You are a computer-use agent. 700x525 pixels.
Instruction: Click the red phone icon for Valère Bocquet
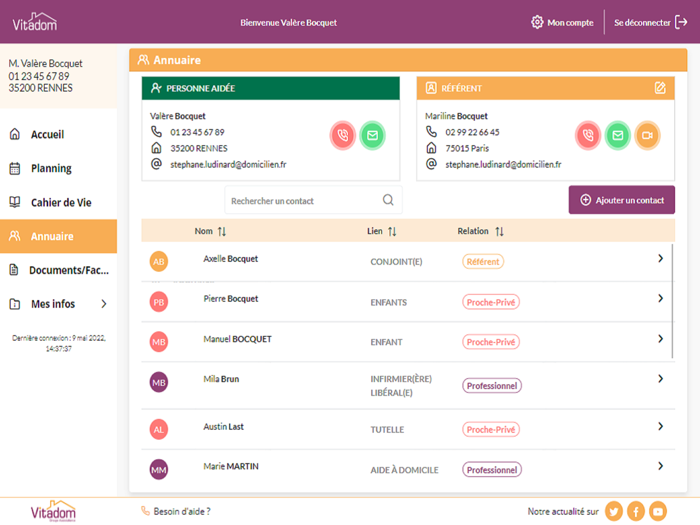pyautogui.click(x=343, y=135)
